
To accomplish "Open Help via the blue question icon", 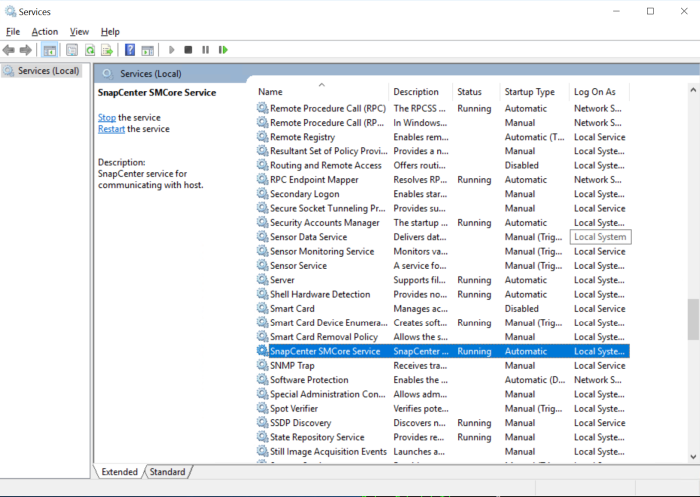I will pyautogui.click(x=130, y=49).
